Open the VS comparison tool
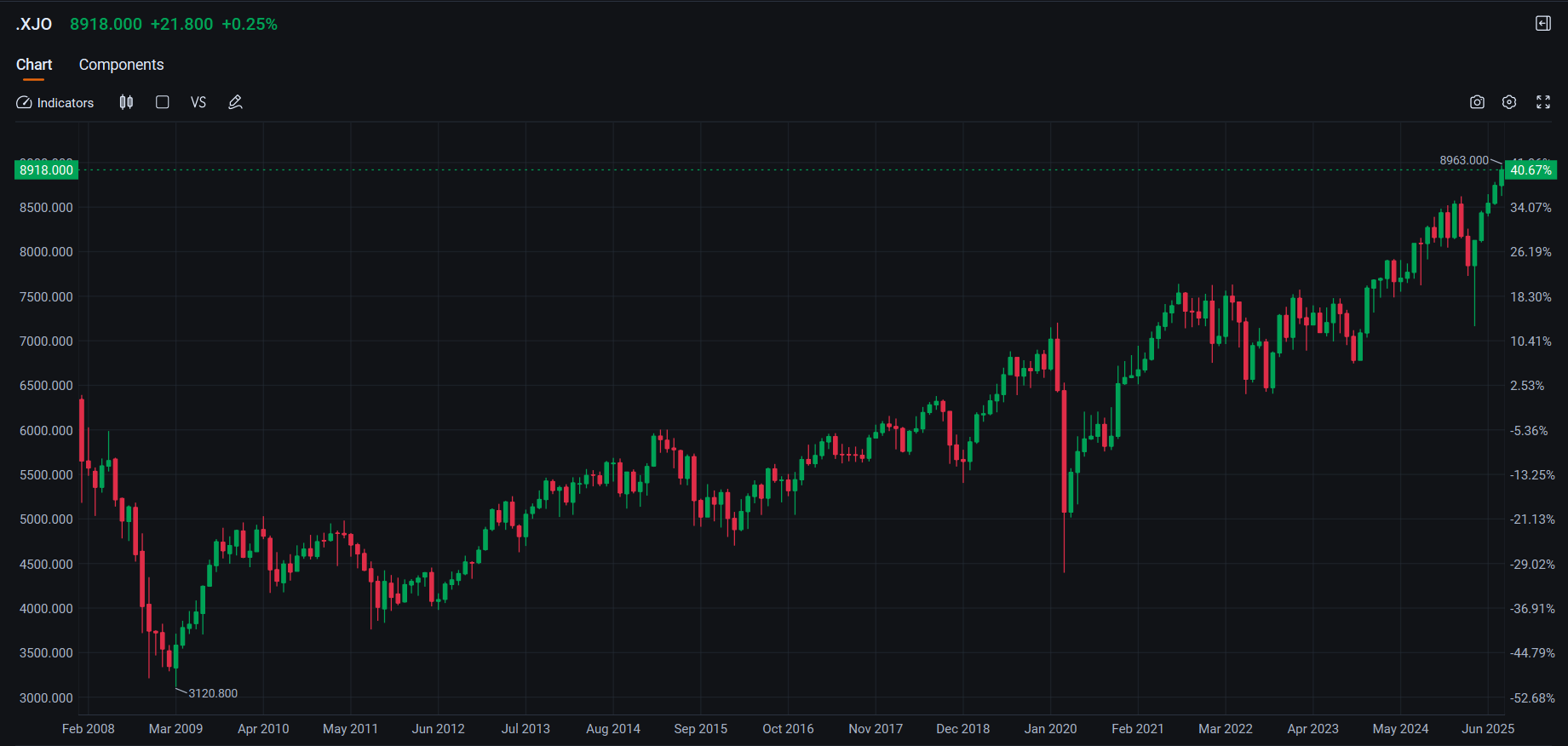This screenshot has width=1568, height=746. (x=198, y=102)
